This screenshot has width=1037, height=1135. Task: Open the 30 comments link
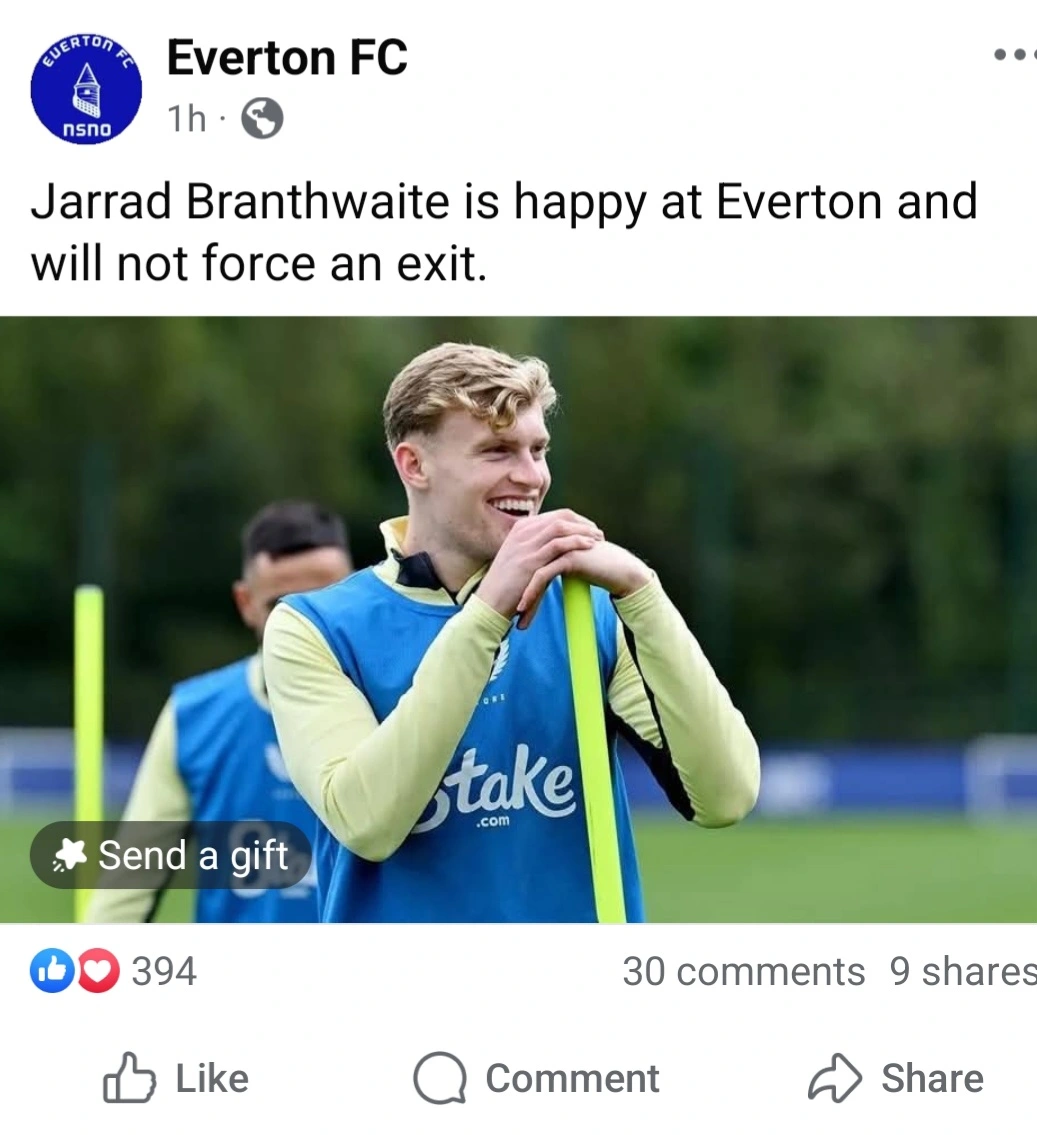(743, 971)
